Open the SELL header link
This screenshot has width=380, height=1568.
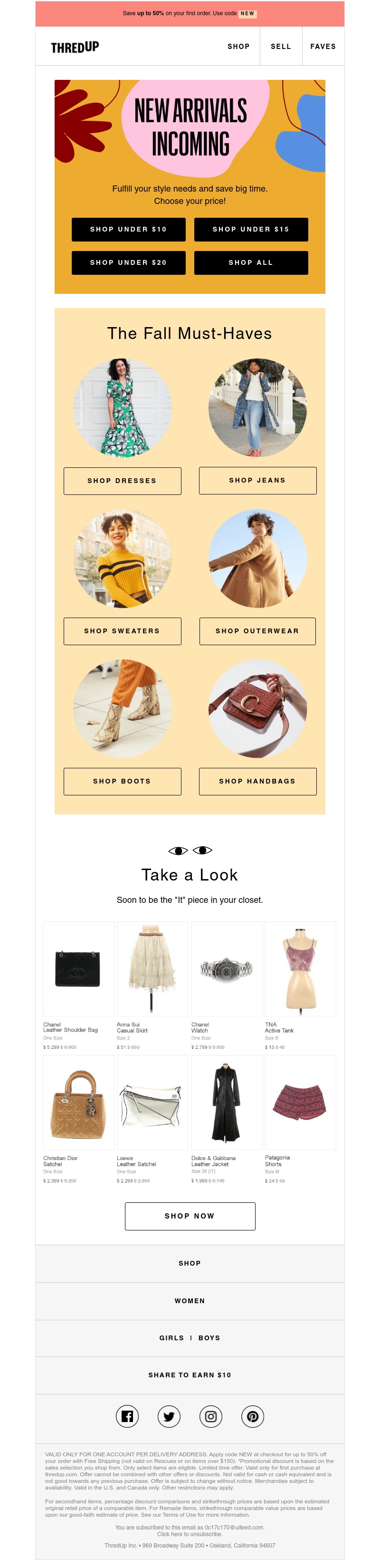[281, 46]
